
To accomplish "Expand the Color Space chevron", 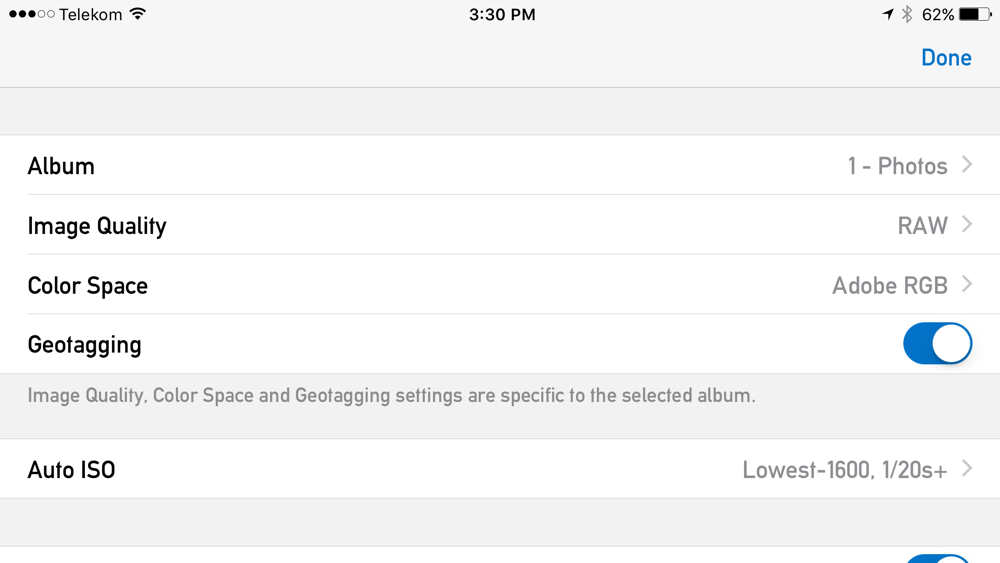I will (967, 284).
